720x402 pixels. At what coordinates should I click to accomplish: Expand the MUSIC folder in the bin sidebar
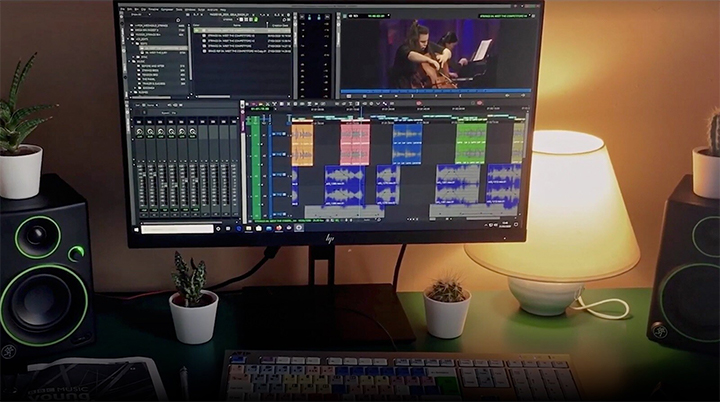tap(129, 61)
